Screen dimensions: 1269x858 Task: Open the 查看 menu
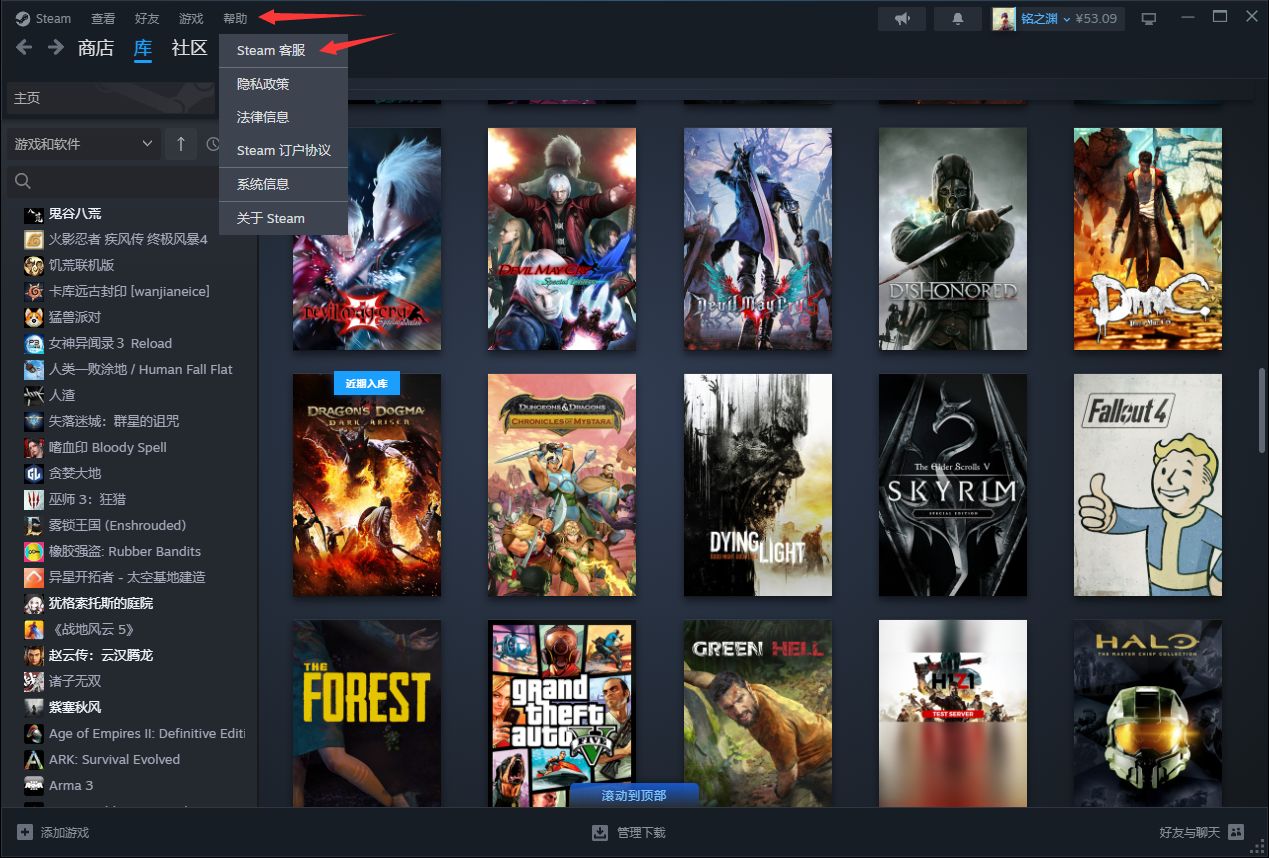coord(103,18)
